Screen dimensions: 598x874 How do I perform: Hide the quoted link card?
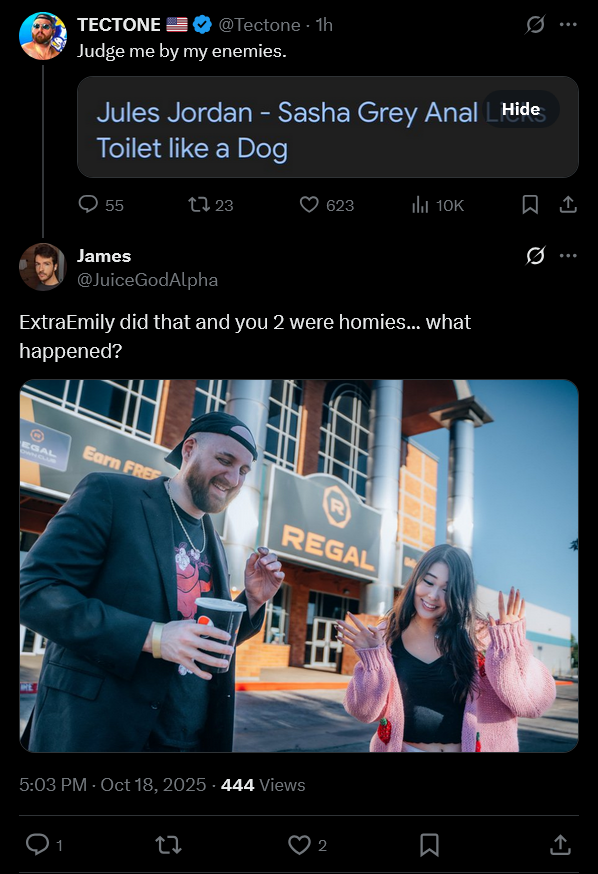521,109
